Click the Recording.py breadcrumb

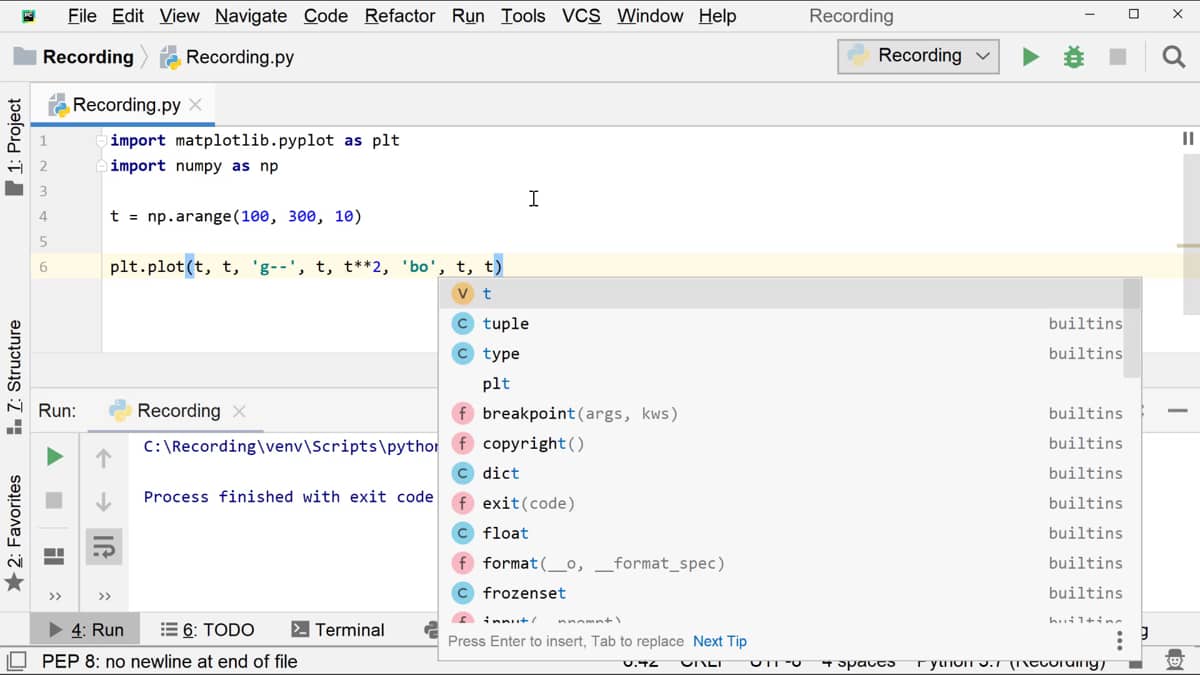(x=227, y=57)
